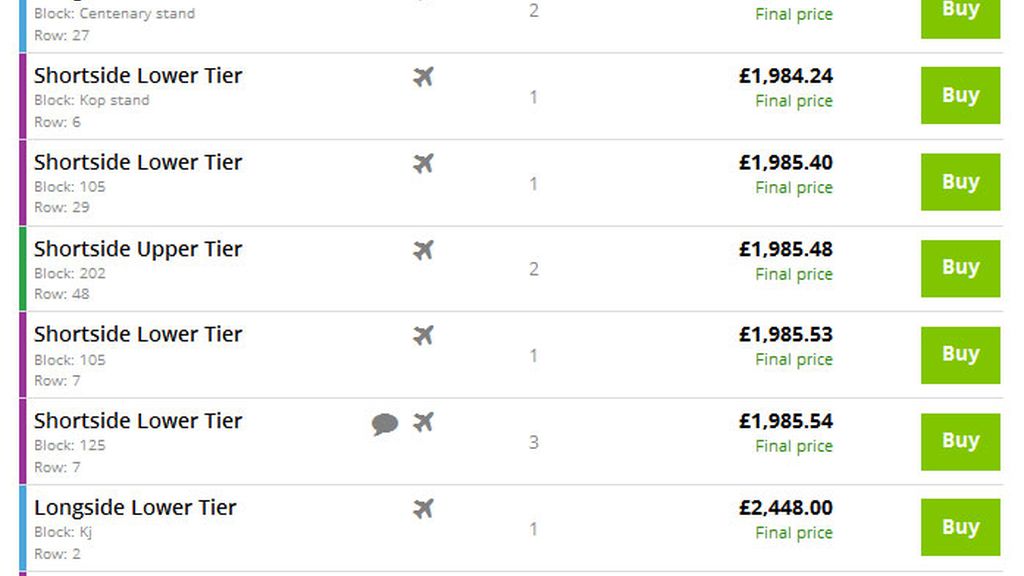Click the speech bubble icon on the Block 125 listing
Screen dimensions: 1024x576
click(385, 424)
